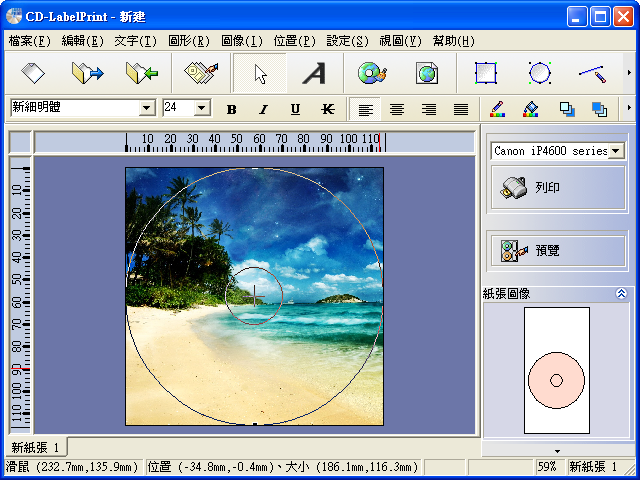Open the 文字(T) menu
Screen dimensions: 640x480
(x=136, y=41)
